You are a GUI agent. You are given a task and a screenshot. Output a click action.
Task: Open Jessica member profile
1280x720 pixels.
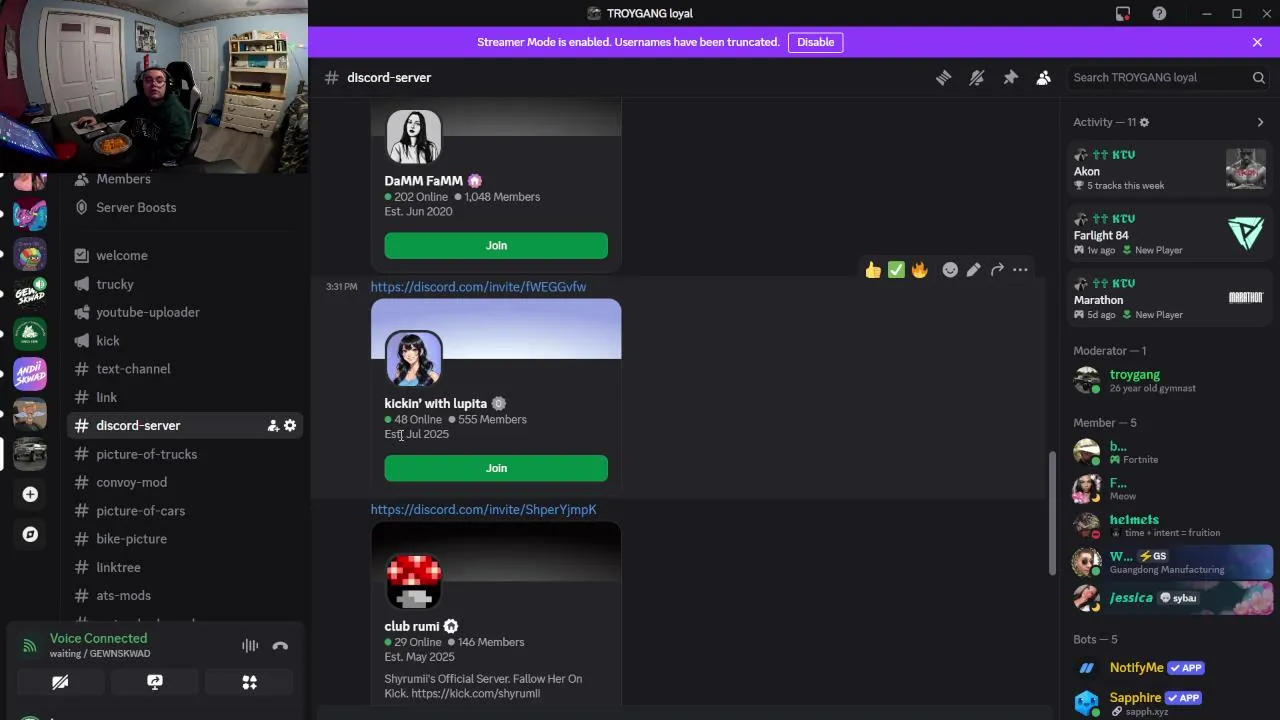pyautogui.click(x=1170, y=598)
